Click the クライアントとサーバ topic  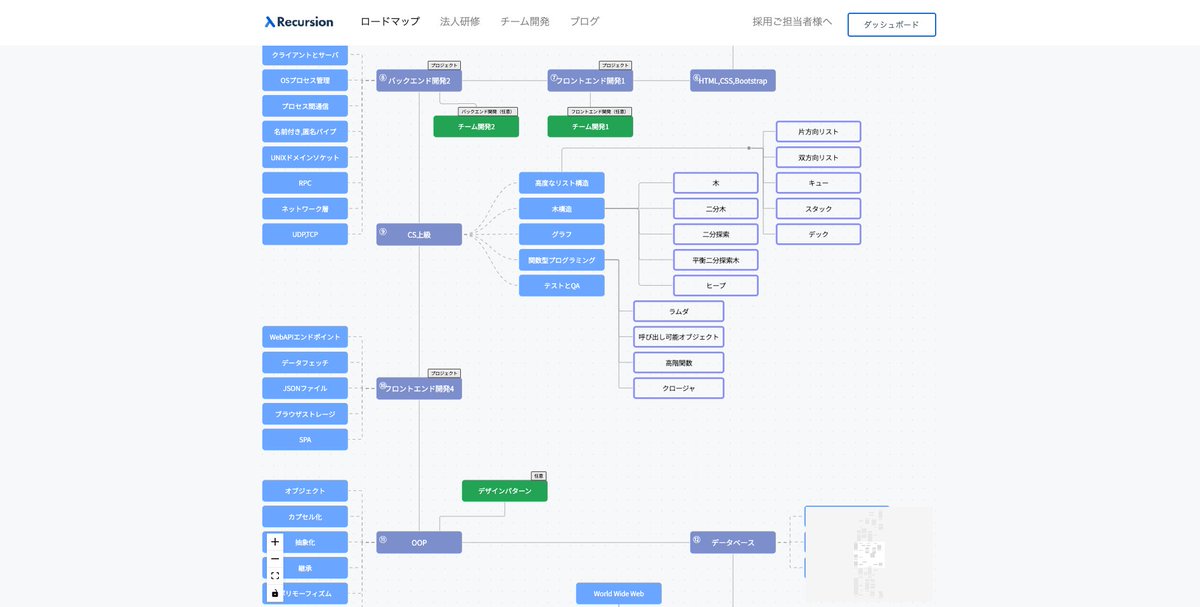(x=305, y=55)
